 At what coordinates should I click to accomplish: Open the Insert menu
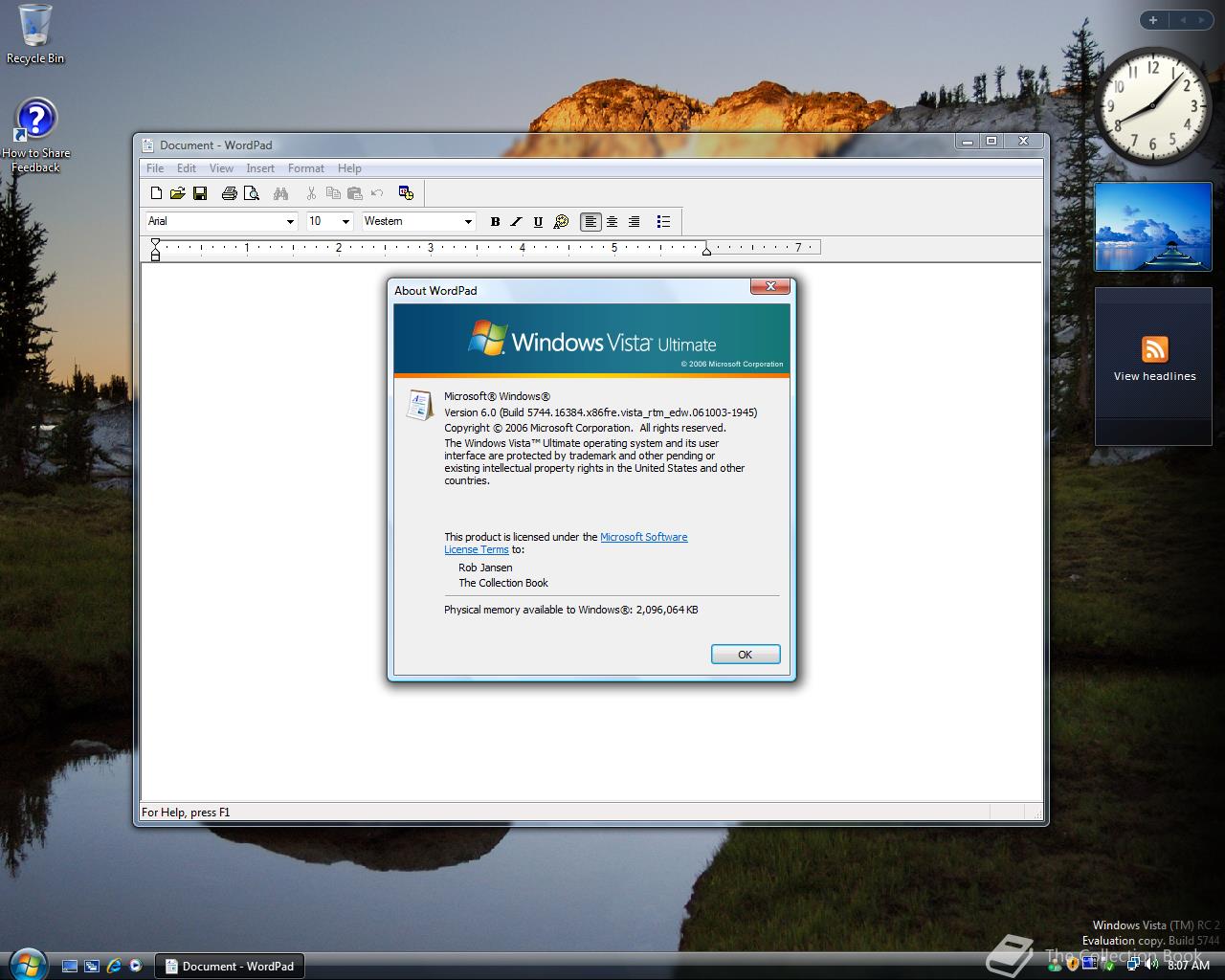[x=260, y=168]
